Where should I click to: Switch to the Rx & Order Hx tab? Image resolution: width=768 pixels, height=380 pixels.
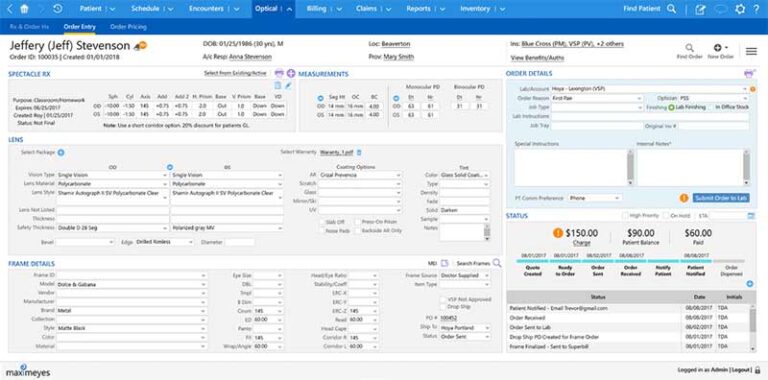(29, 27)
